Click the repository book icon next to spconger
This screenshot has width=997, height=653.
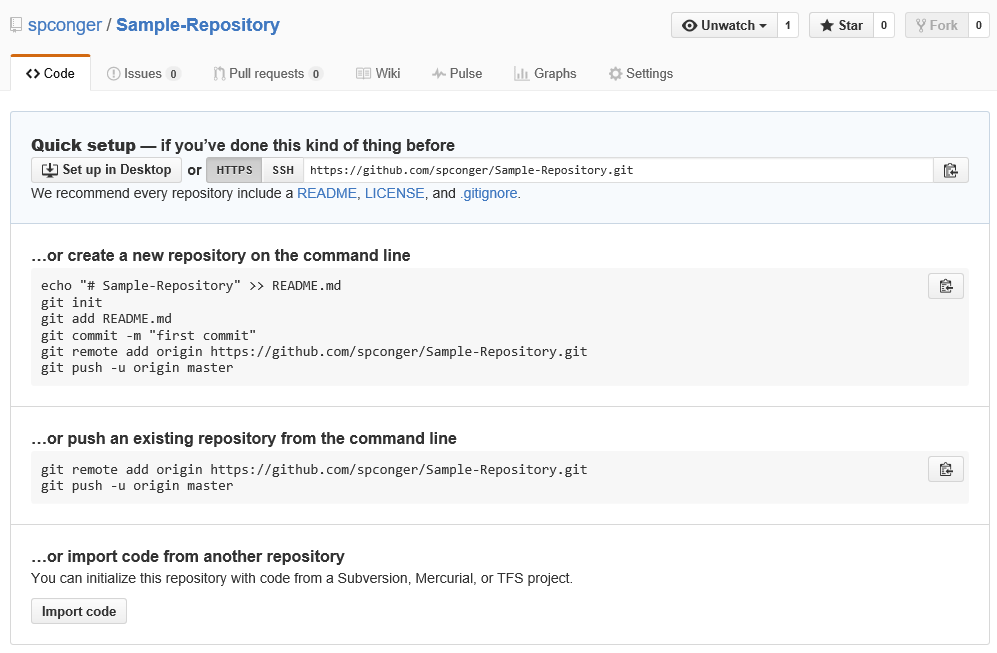[x=15, y=24]
